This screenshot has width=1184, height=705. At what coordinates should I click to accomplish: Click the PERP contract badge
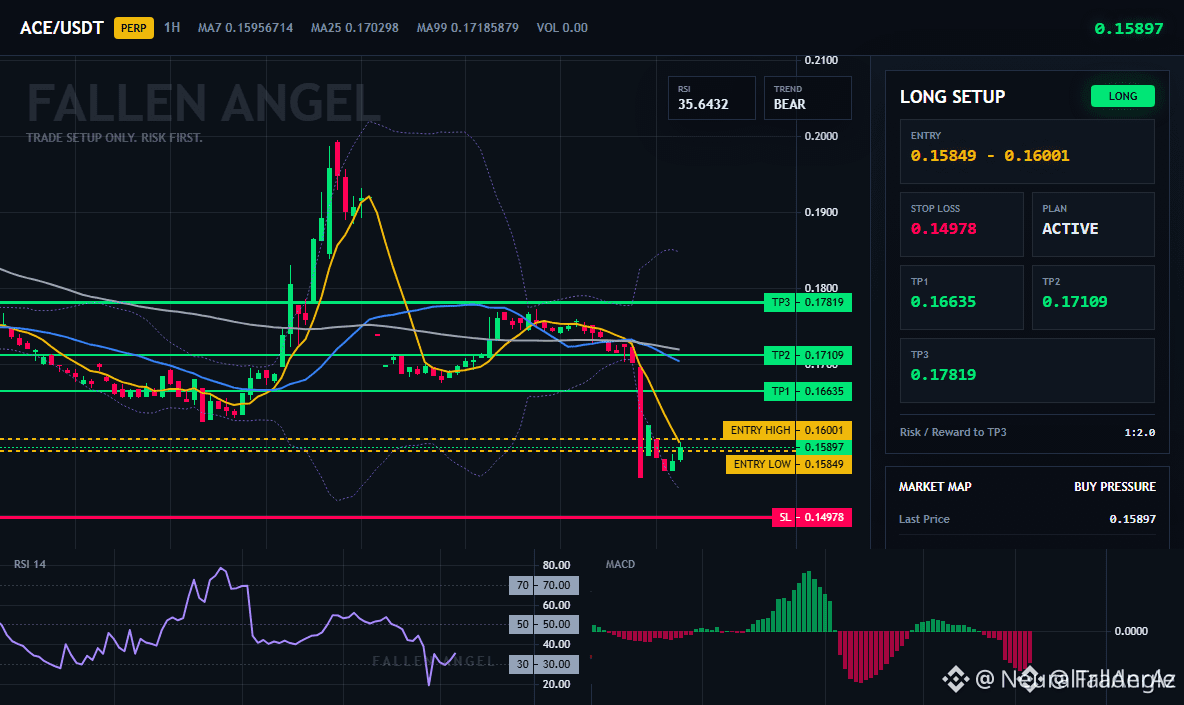tap(134, 28)
